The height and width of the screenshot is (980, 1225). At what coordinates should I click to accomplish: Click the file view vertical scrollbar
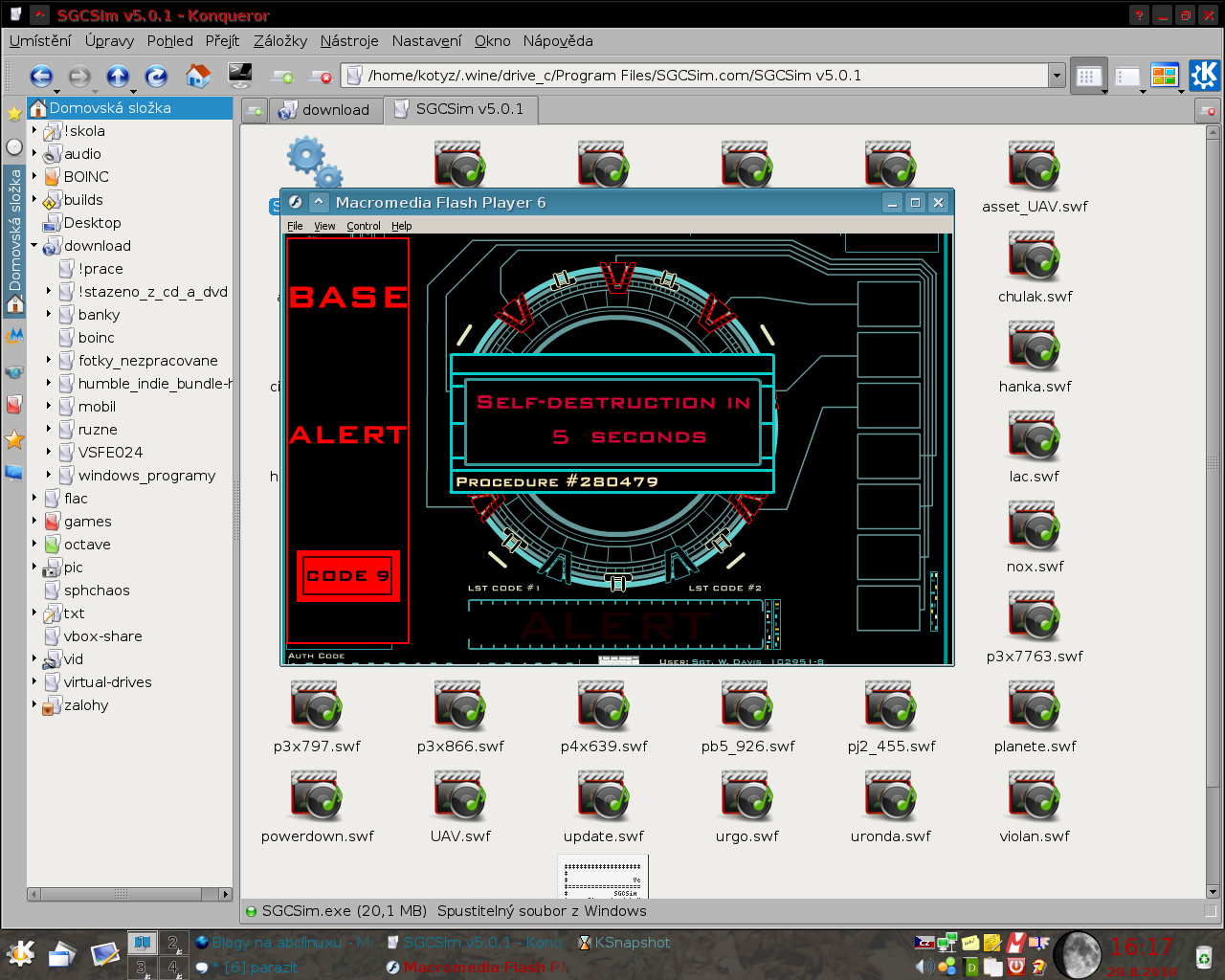1212,512
